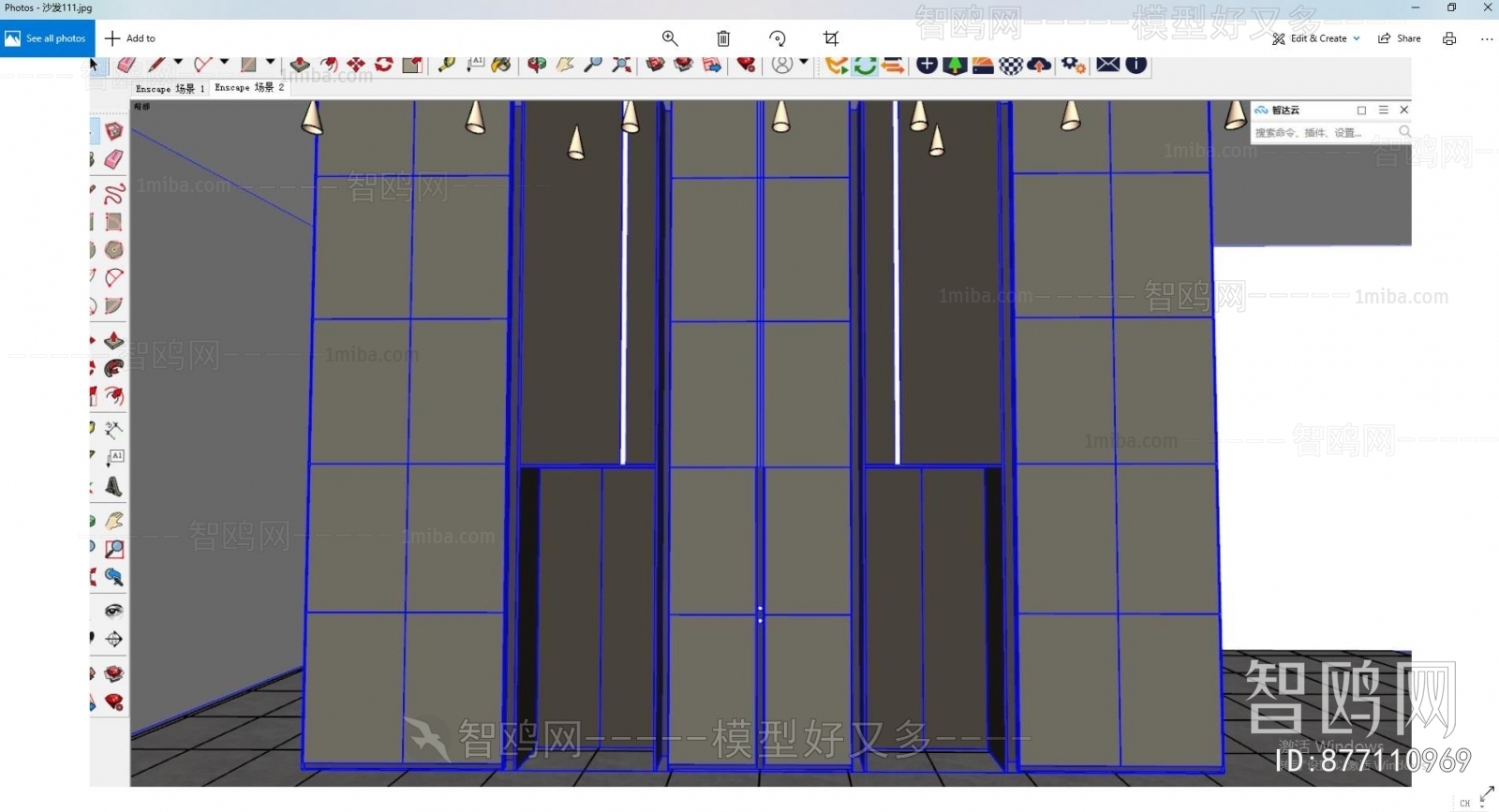Open Enscape general settings gears
Viewport: 1499px width, 812px height.
click(x=1074, y=65)
